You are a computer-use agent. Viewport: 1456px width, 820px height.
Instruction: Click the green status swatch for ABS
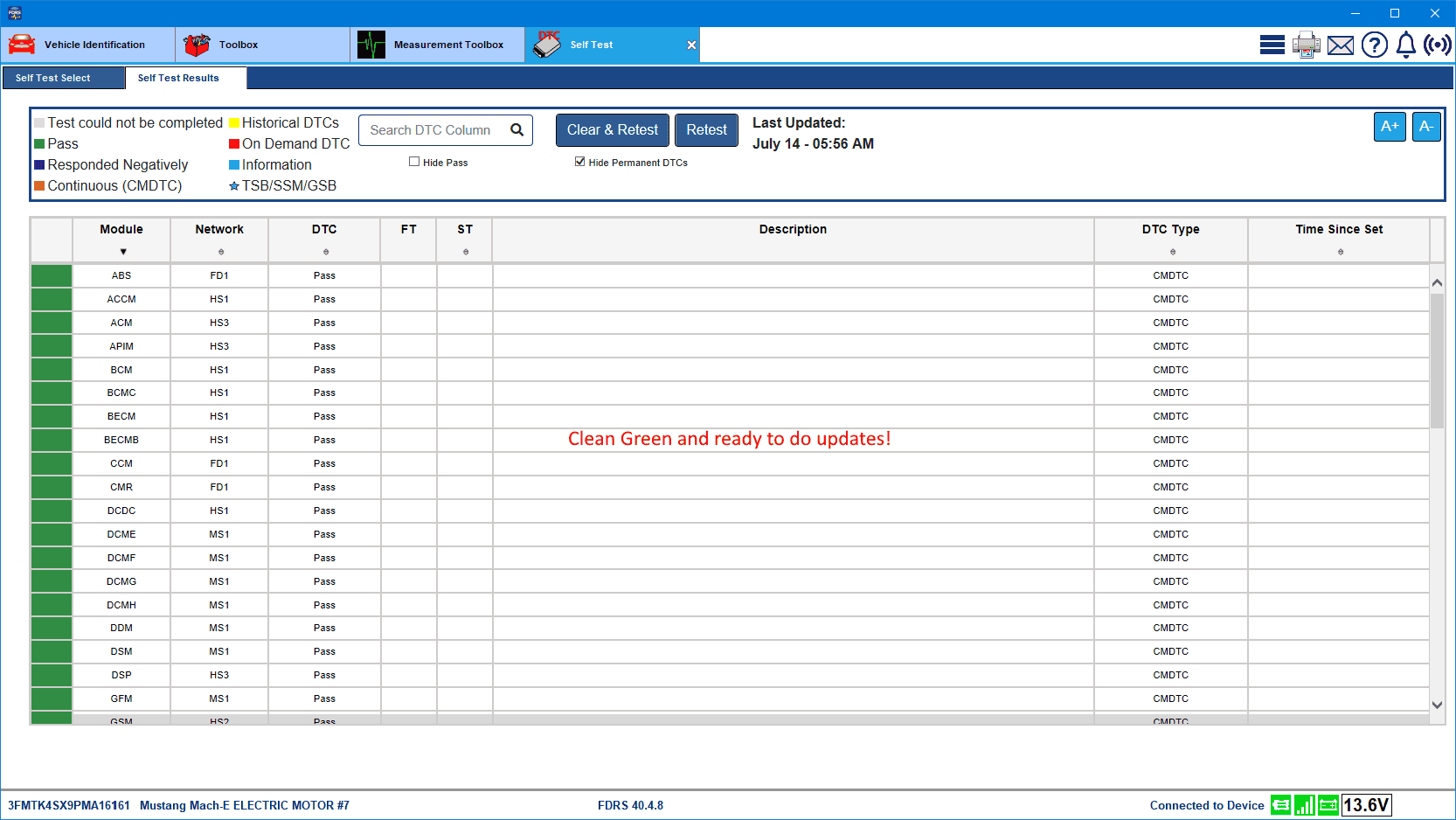point(52,275)
